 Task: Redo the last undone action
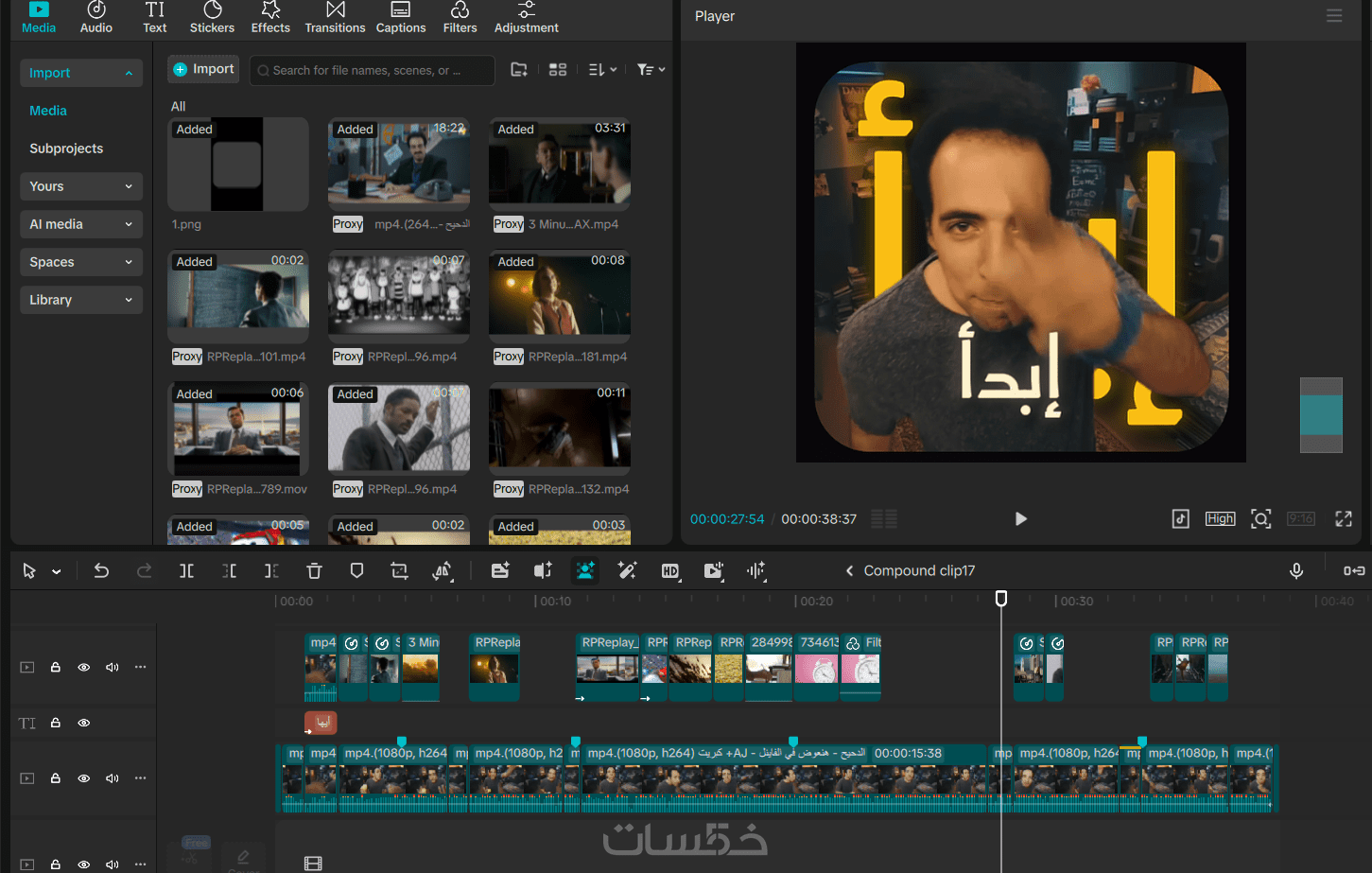(x=144, y=570)
